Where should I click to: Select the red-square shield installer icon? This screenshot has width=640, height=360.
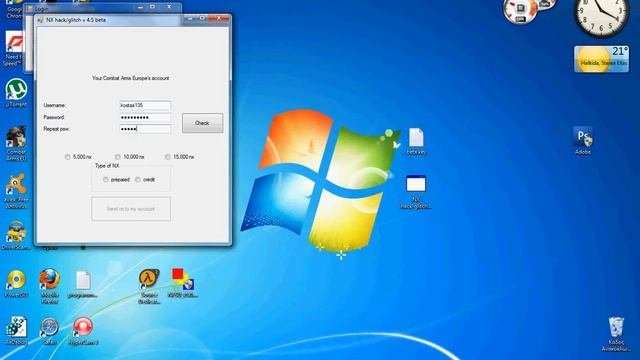tap(182, 282)
